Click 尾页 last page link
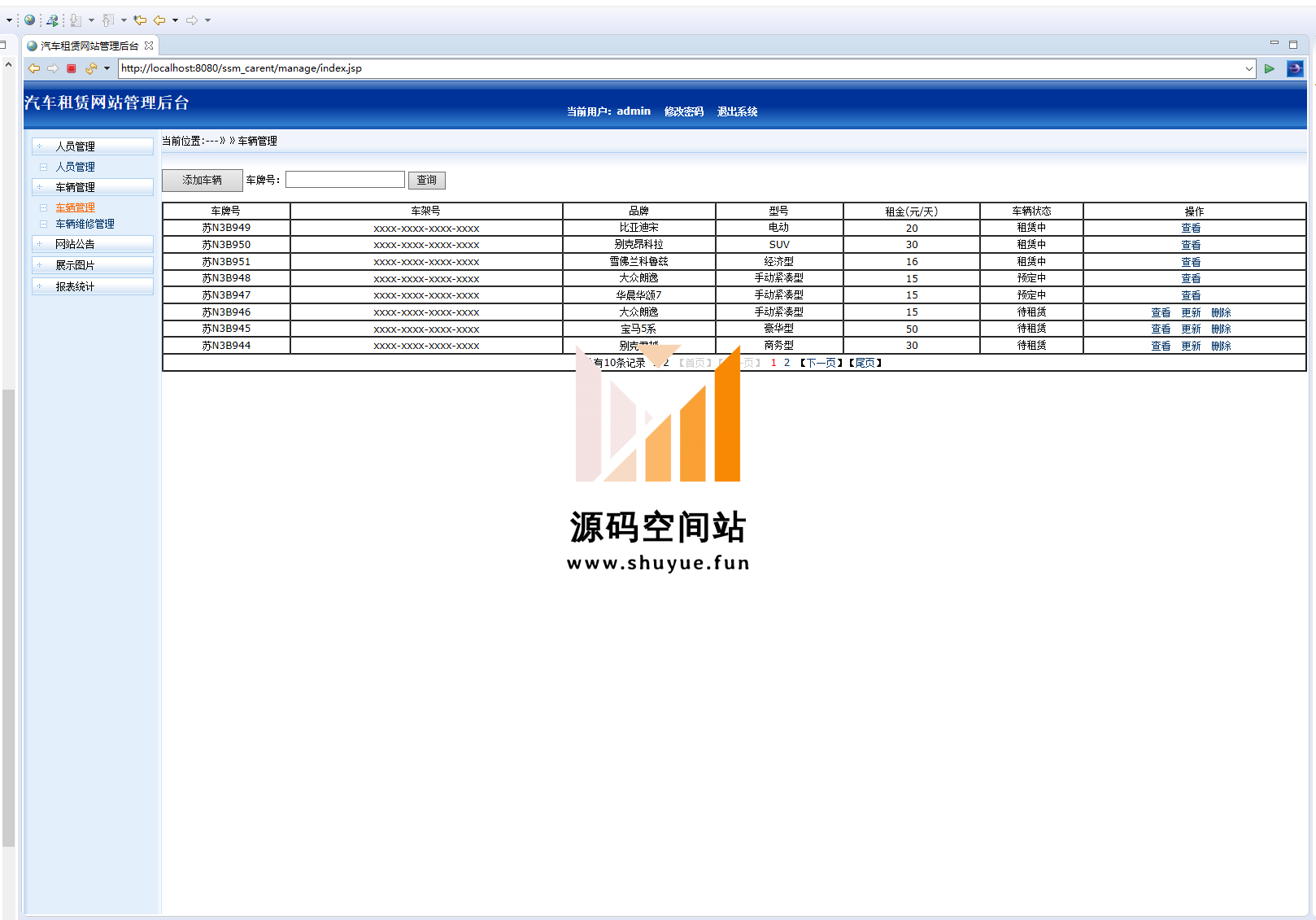Viewport: 1316px width, 920px height. coord(865,363)
